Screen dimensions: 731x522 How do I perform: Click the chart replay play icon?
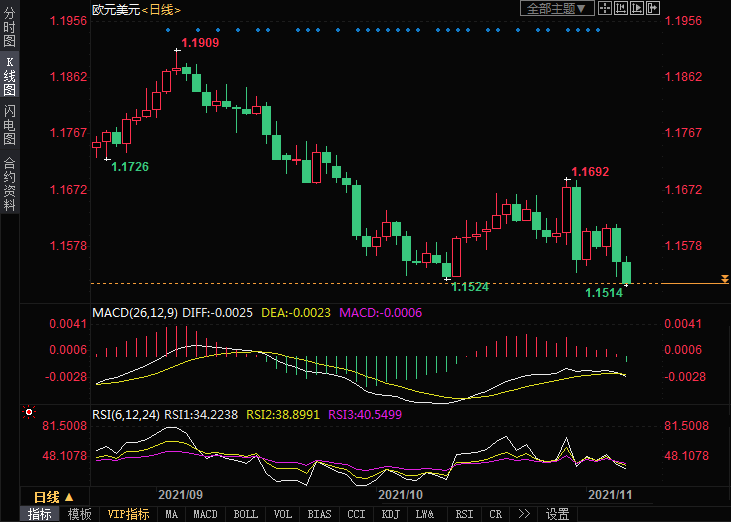pyautogui.click(x=637, y=8)
